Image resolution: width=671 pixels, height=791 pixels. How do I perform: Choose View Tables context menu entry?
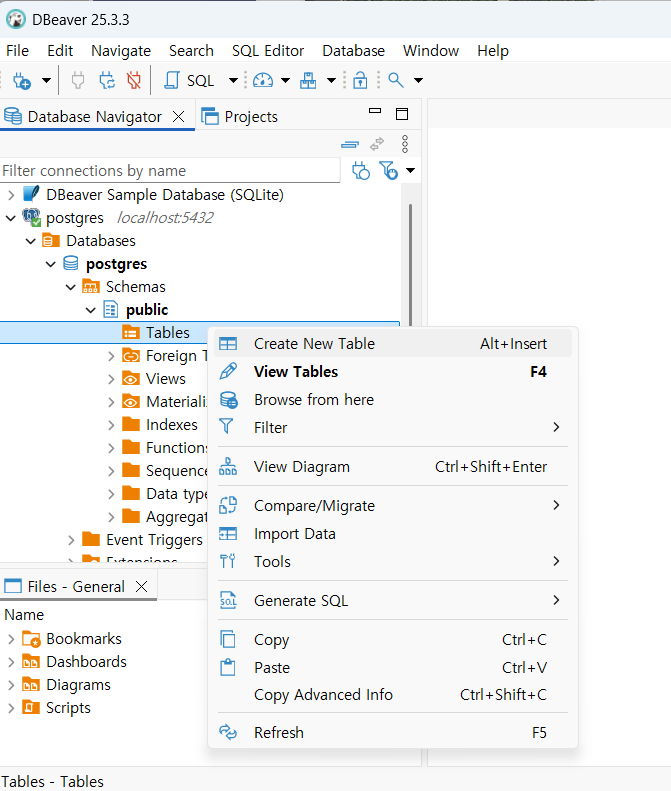pyautogui.click(x=393, y=372)
